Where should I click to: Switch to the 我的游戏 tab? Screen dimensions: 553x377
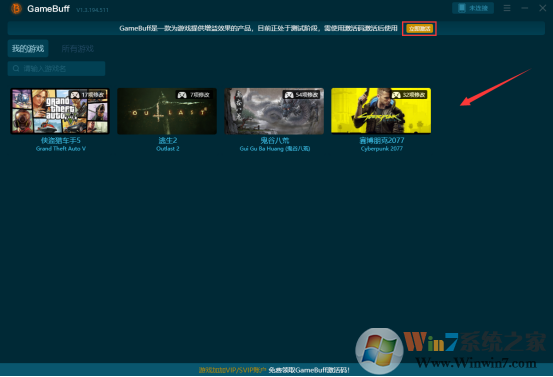pos(28,48)
